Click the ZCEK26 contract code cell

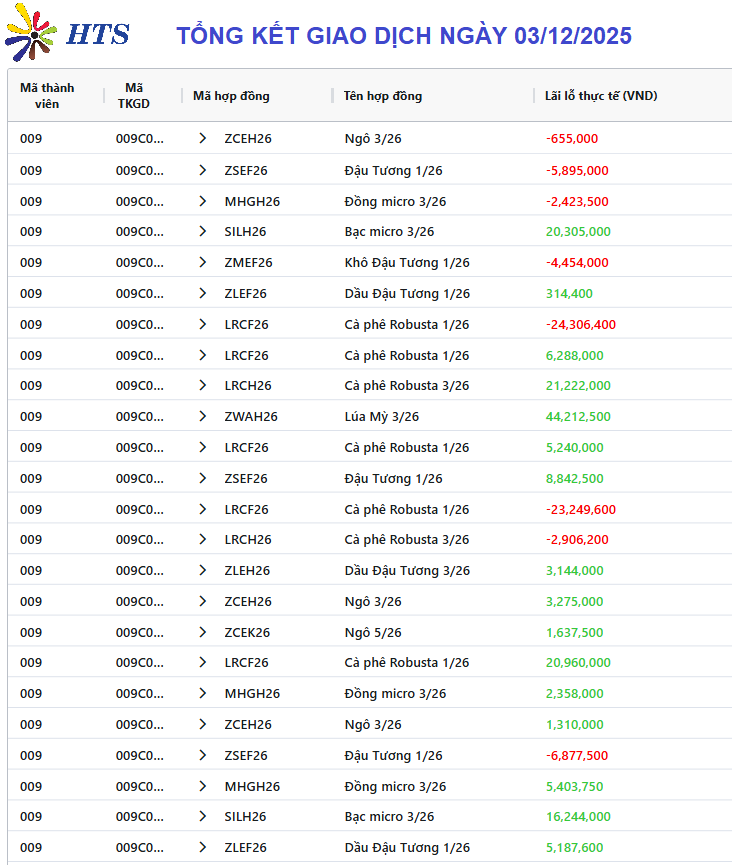[247, 632]
